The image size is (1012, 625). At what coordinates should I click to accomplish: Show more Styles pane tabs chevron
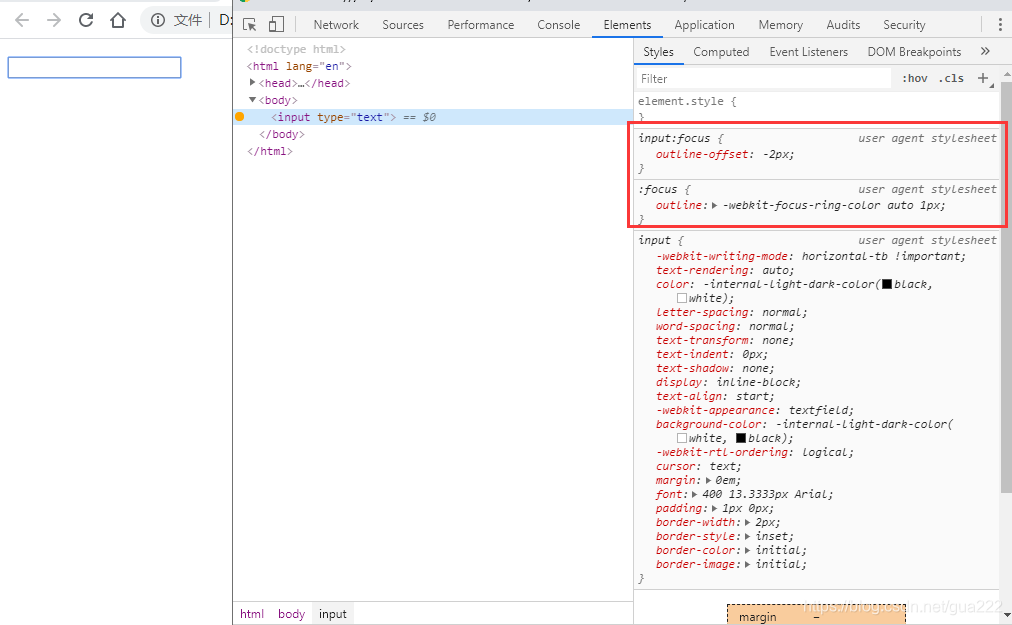pyautogui.click(x=985, y=52)
